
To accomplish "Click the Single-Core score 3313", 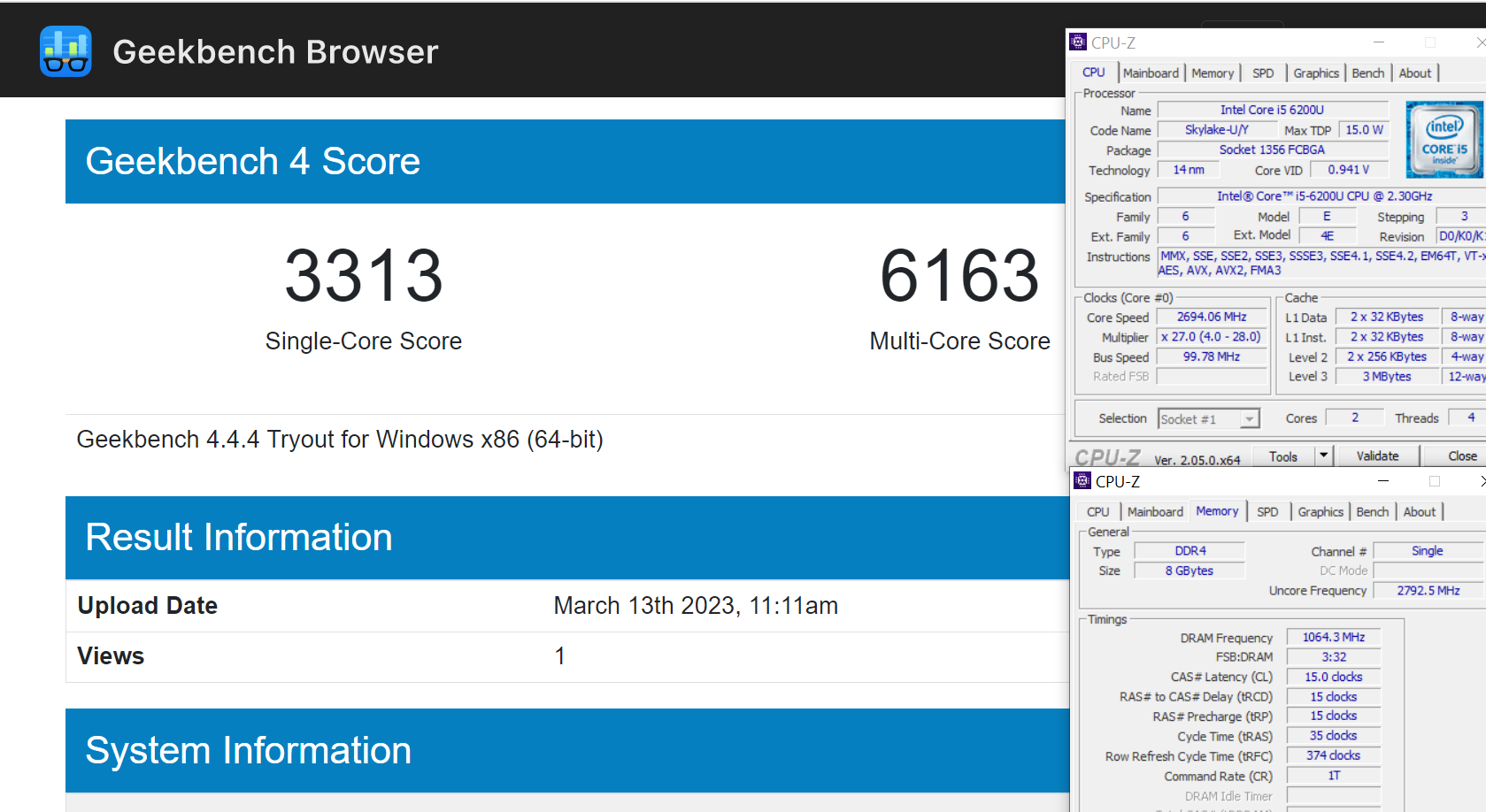I will click(x=364, y=276).
